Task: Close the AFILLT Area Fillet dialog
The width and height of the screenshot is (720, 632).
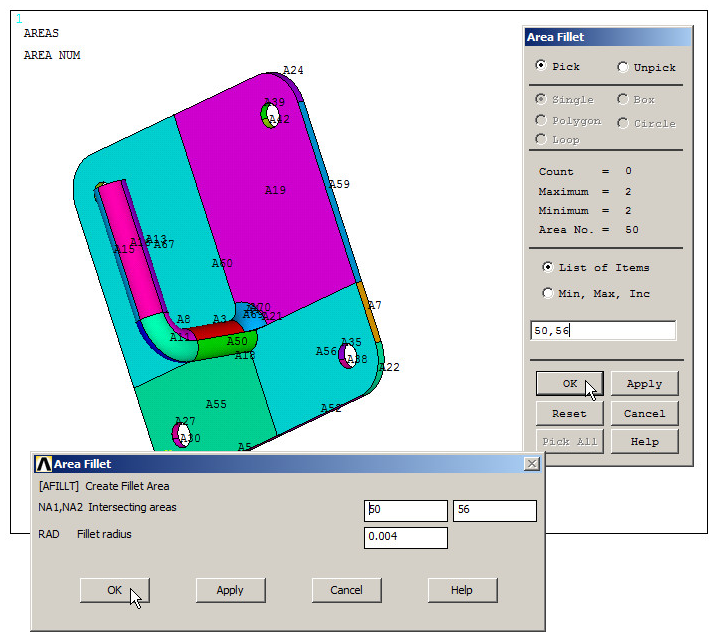Action: [x=531, y=464]
